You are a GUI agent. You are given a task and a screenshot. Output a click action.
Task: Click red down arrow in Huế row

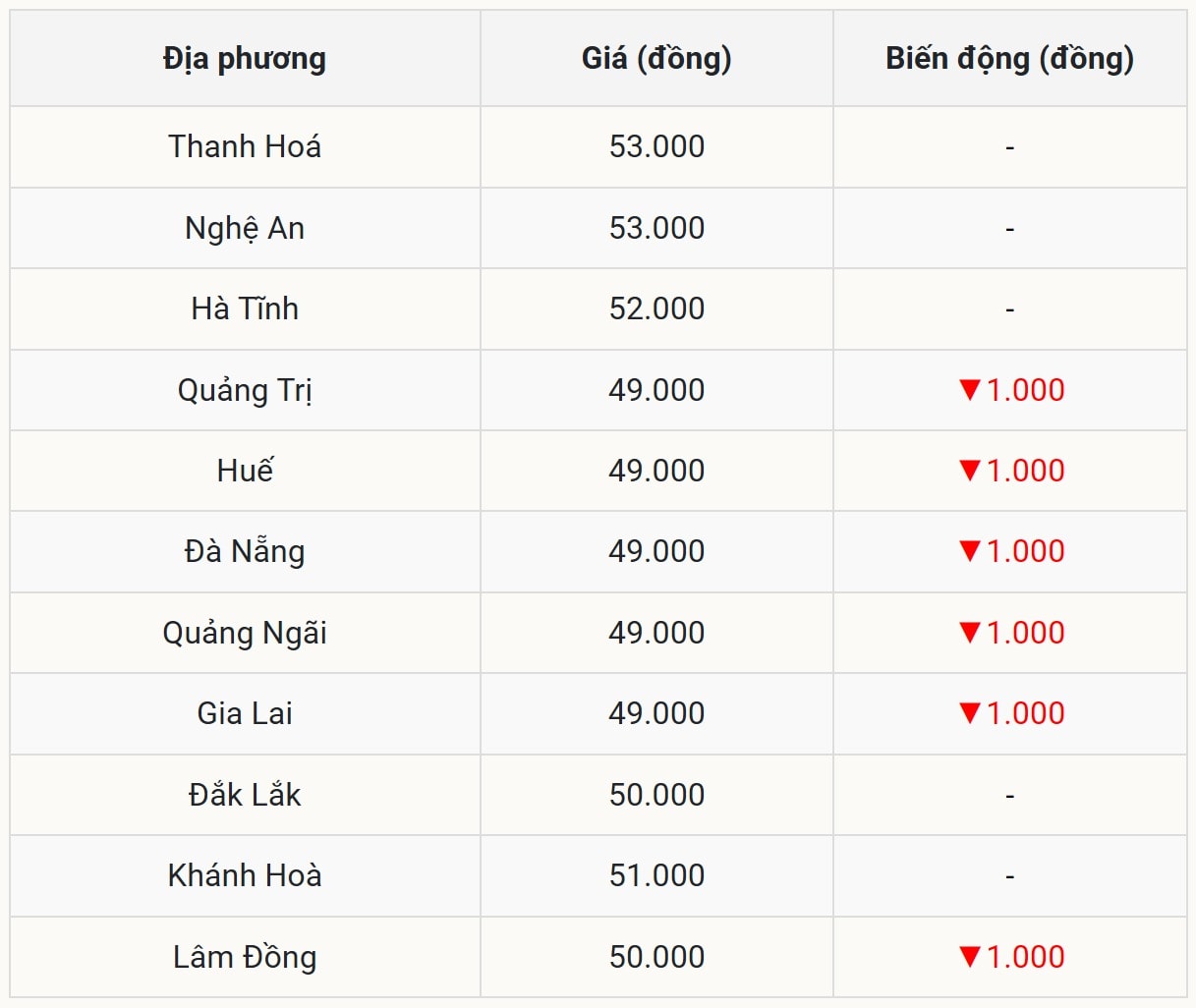(x=970, y=471)
